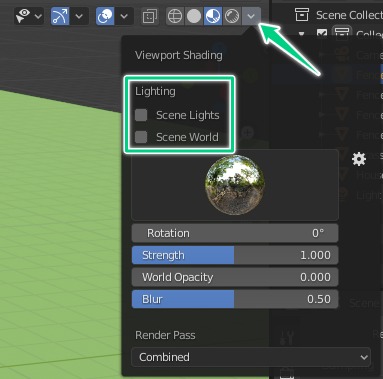Open the viewport object visibility selector
The image size is (383, 379).
click(24, 16)
